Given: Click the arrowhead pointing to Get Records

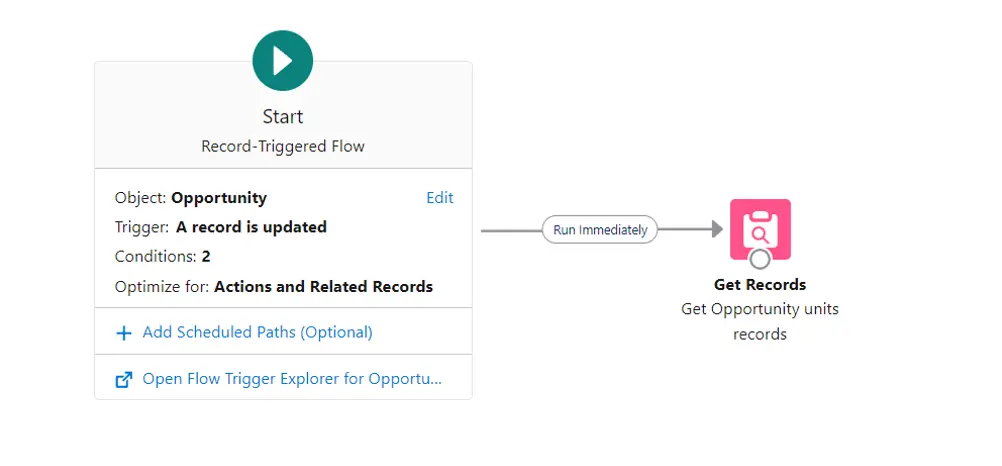Looking at the screenshot, I should (715, 230).
